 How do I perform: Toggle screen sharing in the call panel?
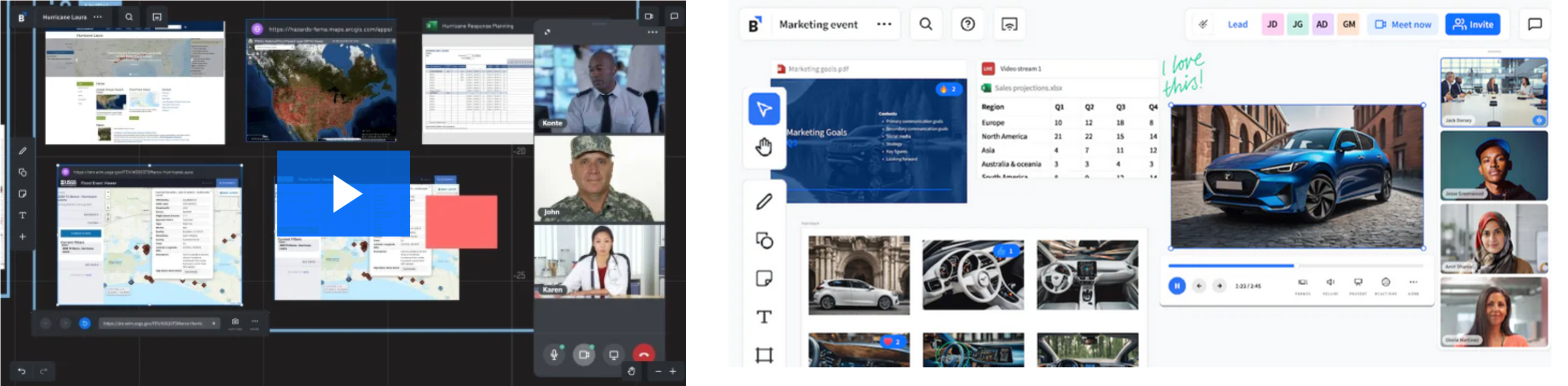[x=614, y=354]
